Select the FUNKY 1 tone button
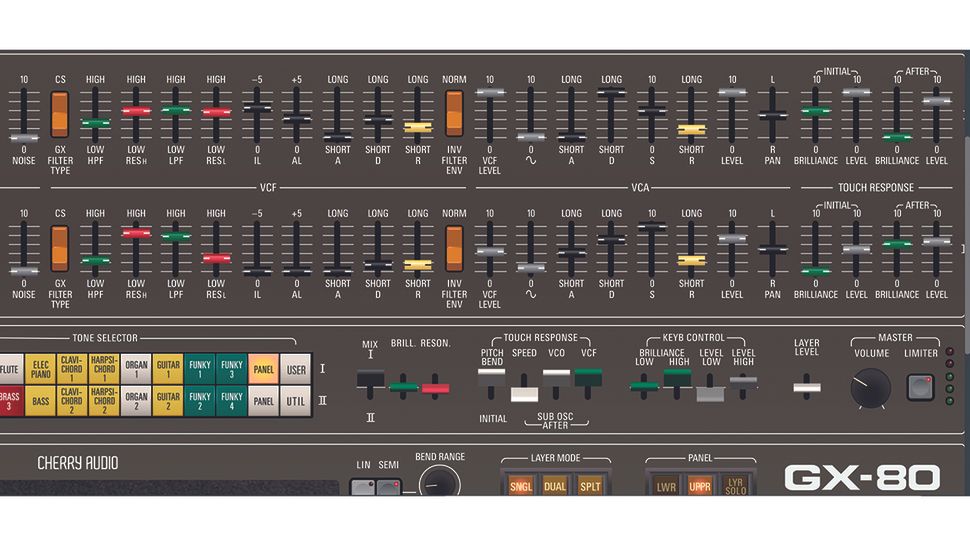The image size is (970, 546). pyautogui.click(x=200, y=369)
